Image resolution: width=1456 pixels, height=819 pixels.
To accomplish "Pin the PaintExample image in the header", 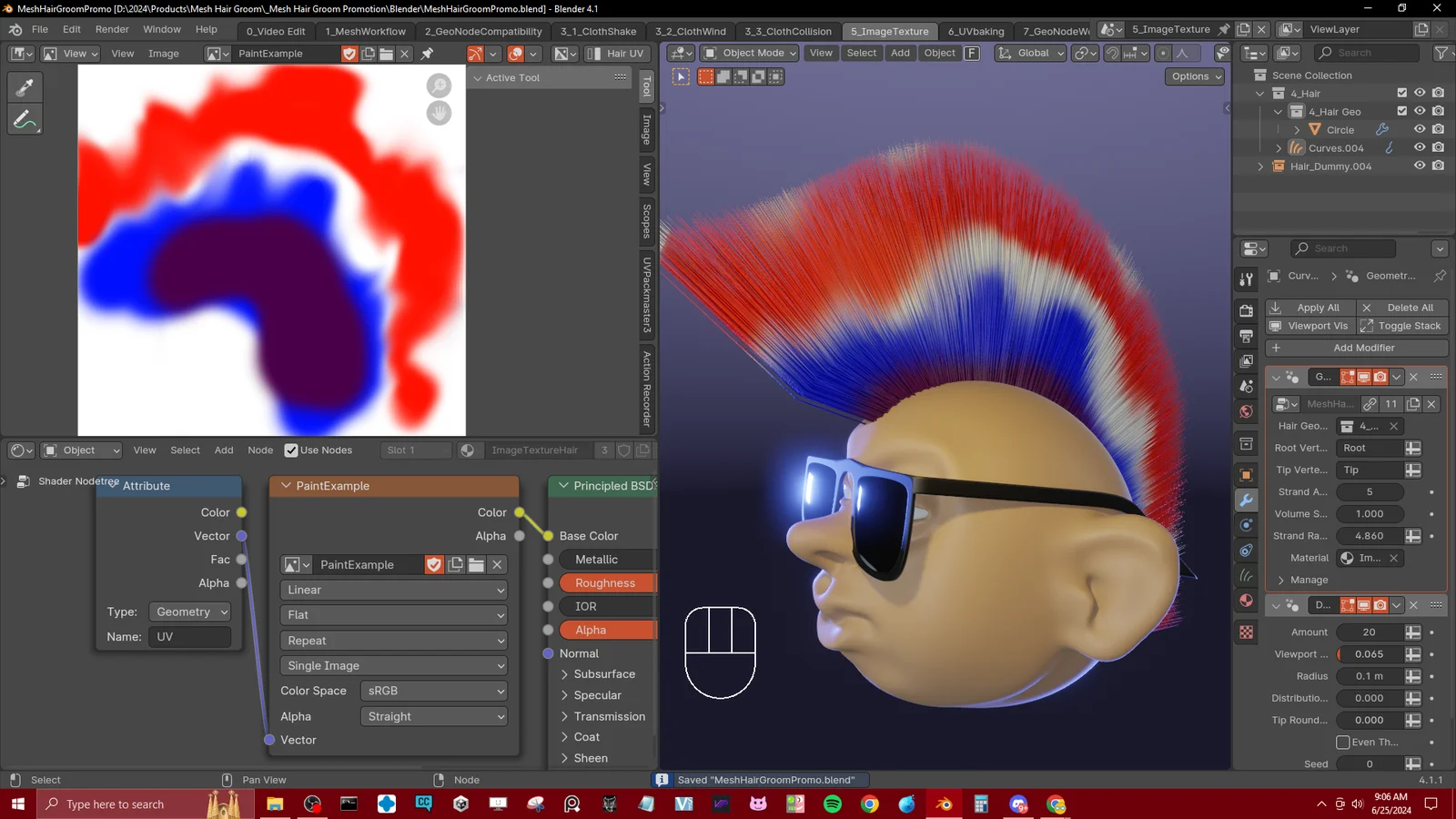I will 426,54.
